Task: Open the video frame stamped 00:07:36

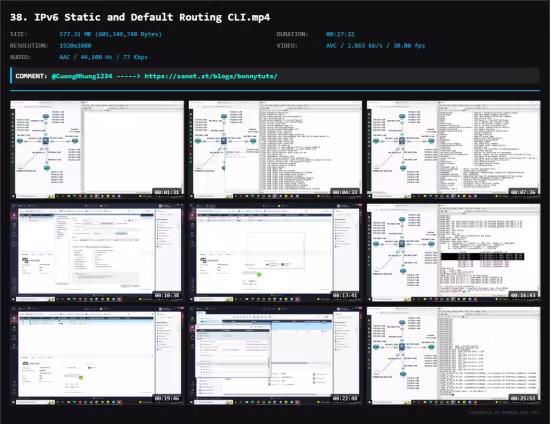Action: pos(454,149)
